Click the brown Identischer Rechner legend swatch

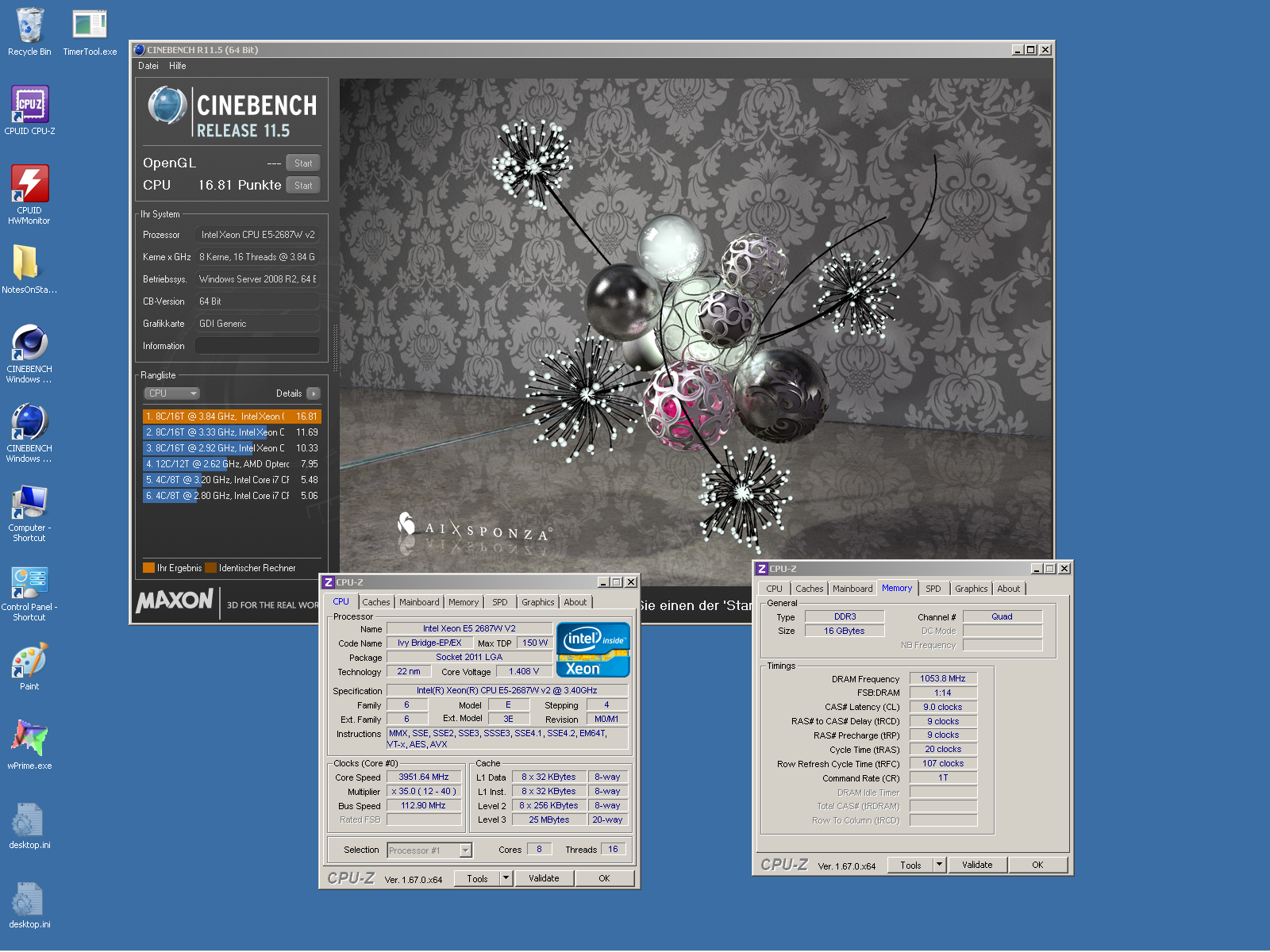click(x=210, y=568)
